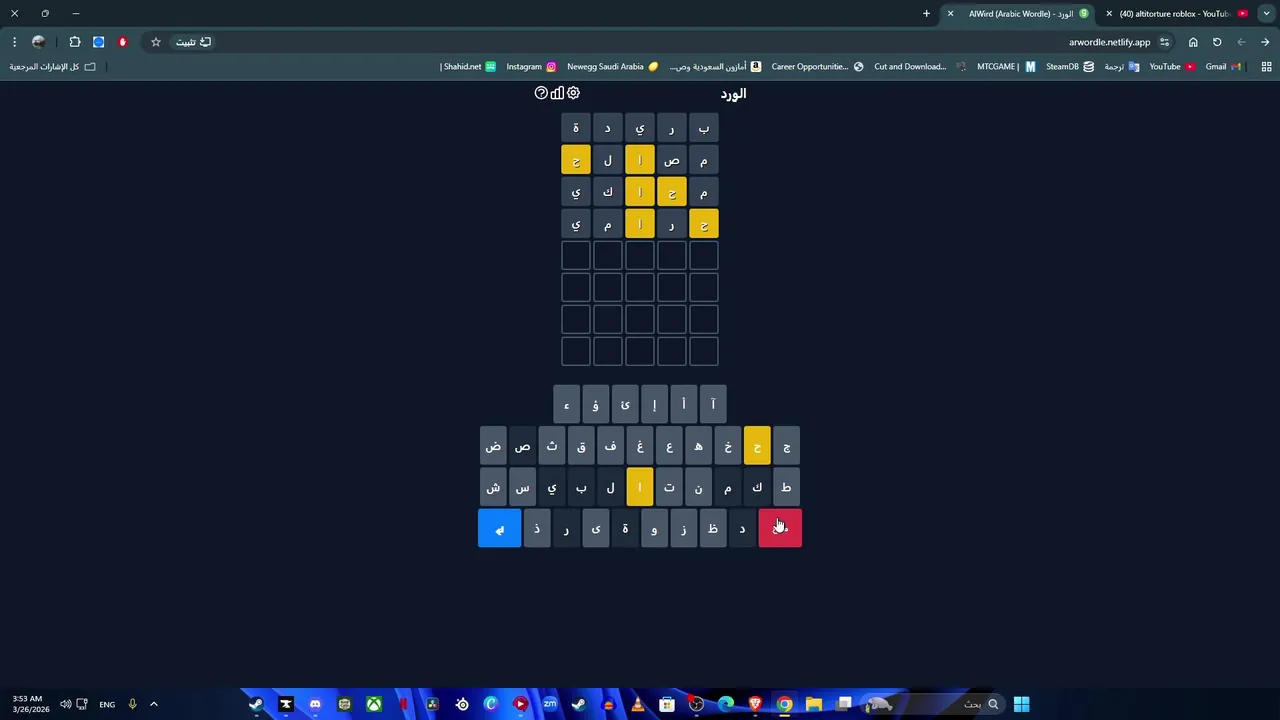1280x720 pixels.
Task: Open the Newegg Saudi Arabia bookmark
Action: (x=613, y=66)
